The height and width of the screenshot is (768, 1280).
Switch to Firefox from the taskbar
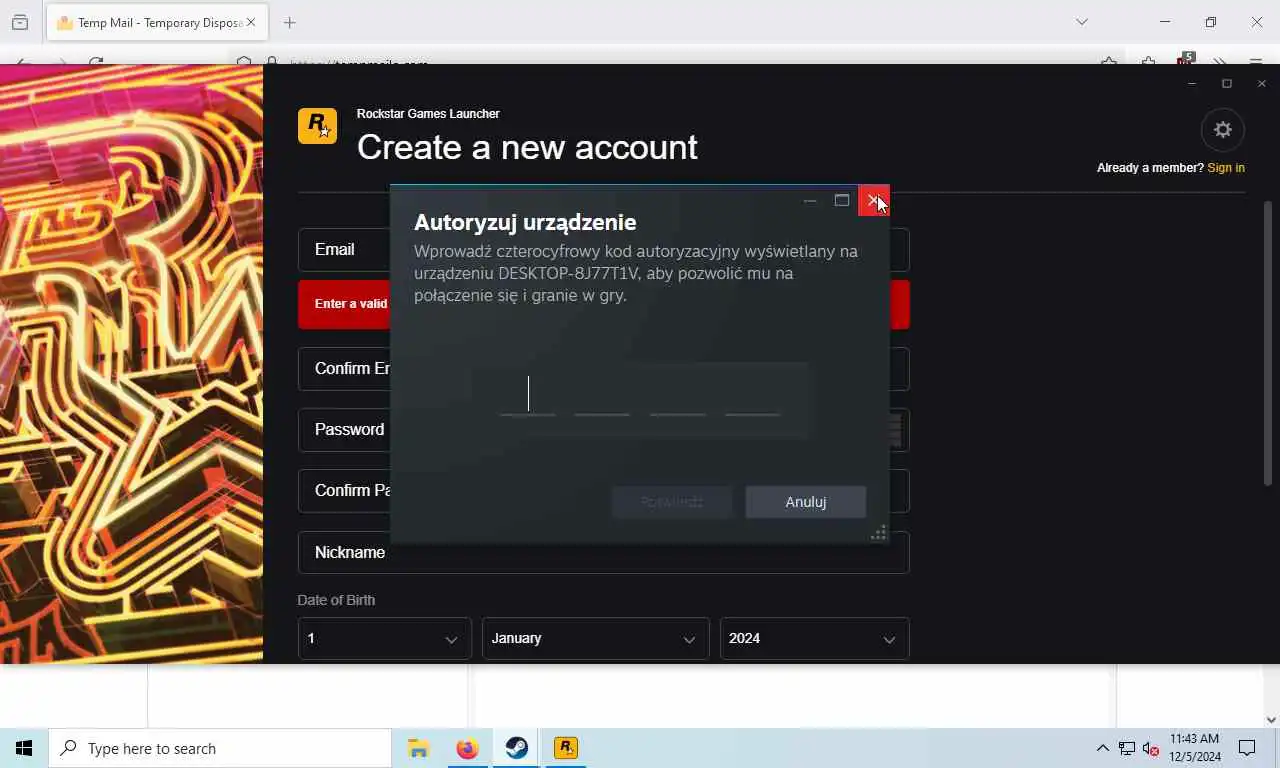[467, 748]
